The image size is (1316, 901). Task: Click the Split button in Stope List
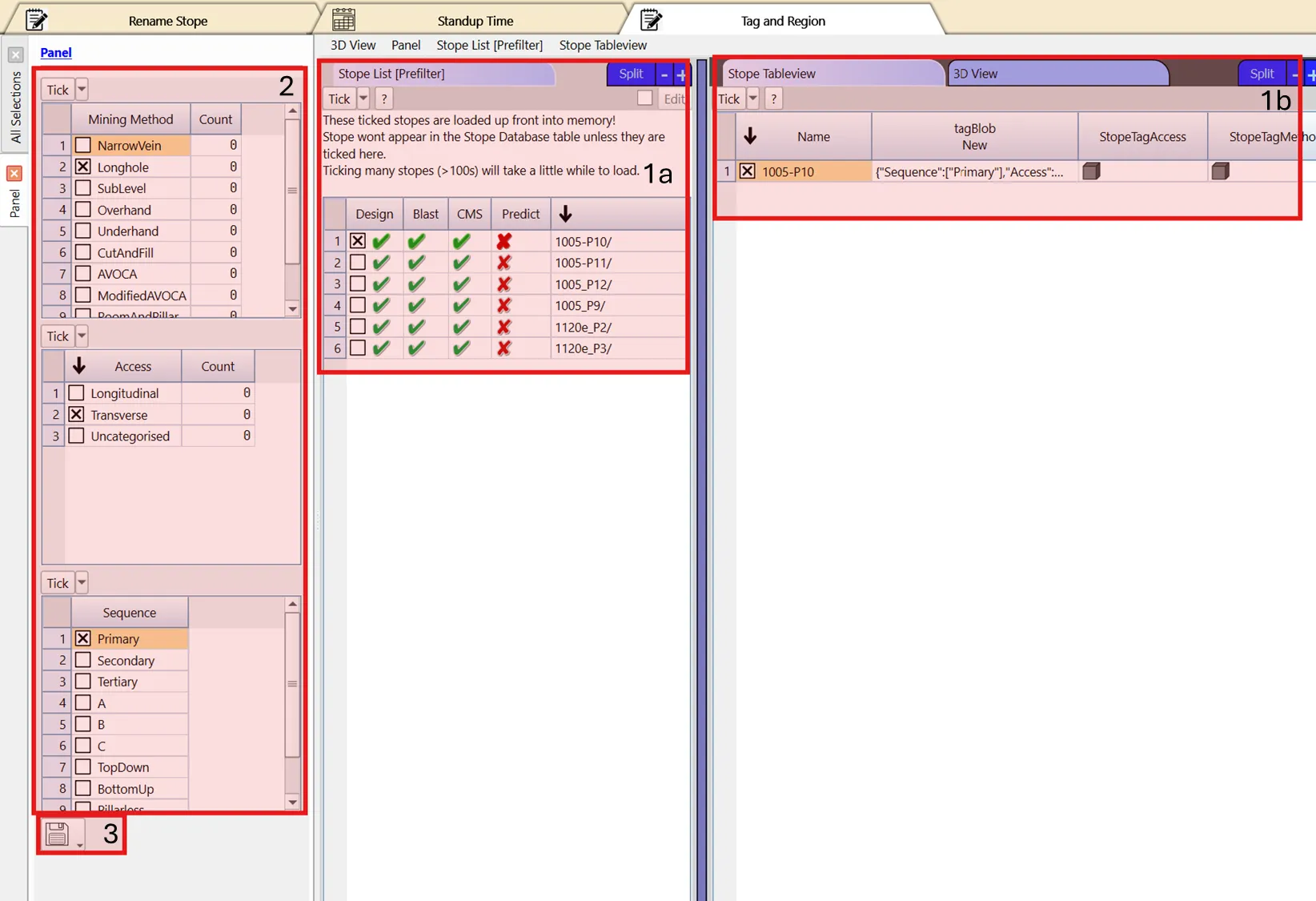click(631, 74)
